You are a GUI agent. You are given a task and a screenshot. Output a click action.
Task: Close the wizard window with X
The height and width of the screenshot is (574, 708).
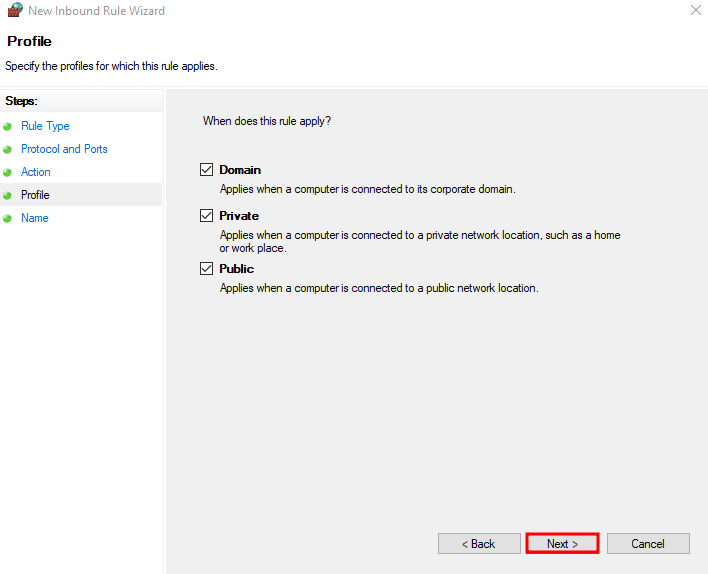pos(695,11)
